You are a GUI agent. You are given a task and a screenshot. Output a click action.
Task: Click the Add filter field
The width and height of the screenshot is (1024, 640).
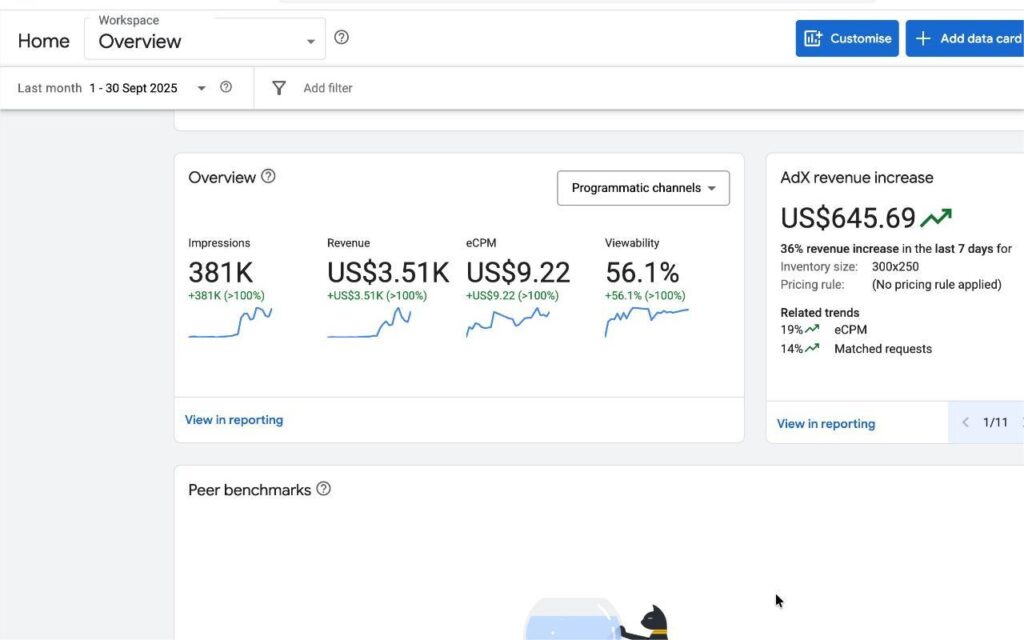(x=328, y=88)
